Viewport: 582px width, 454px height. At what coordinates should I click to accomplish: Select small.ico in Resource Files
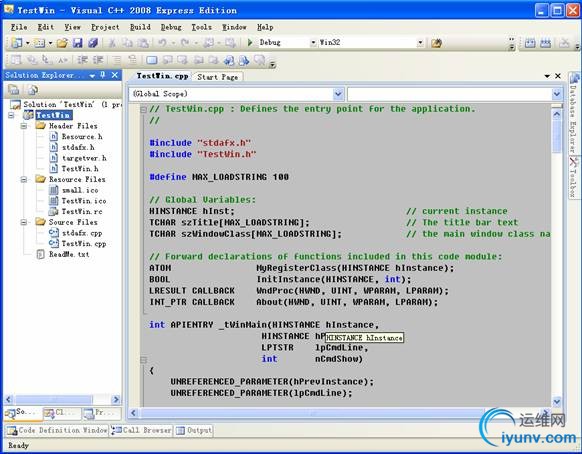click(x=80, y=190)
